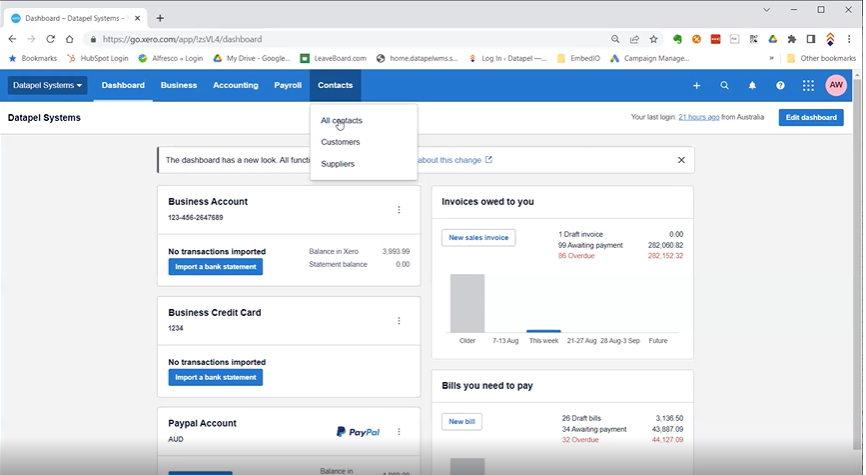The image size is (866, 475).
Task: Open 99 Awaiting payment invoices
Action: tap(590, 245)
